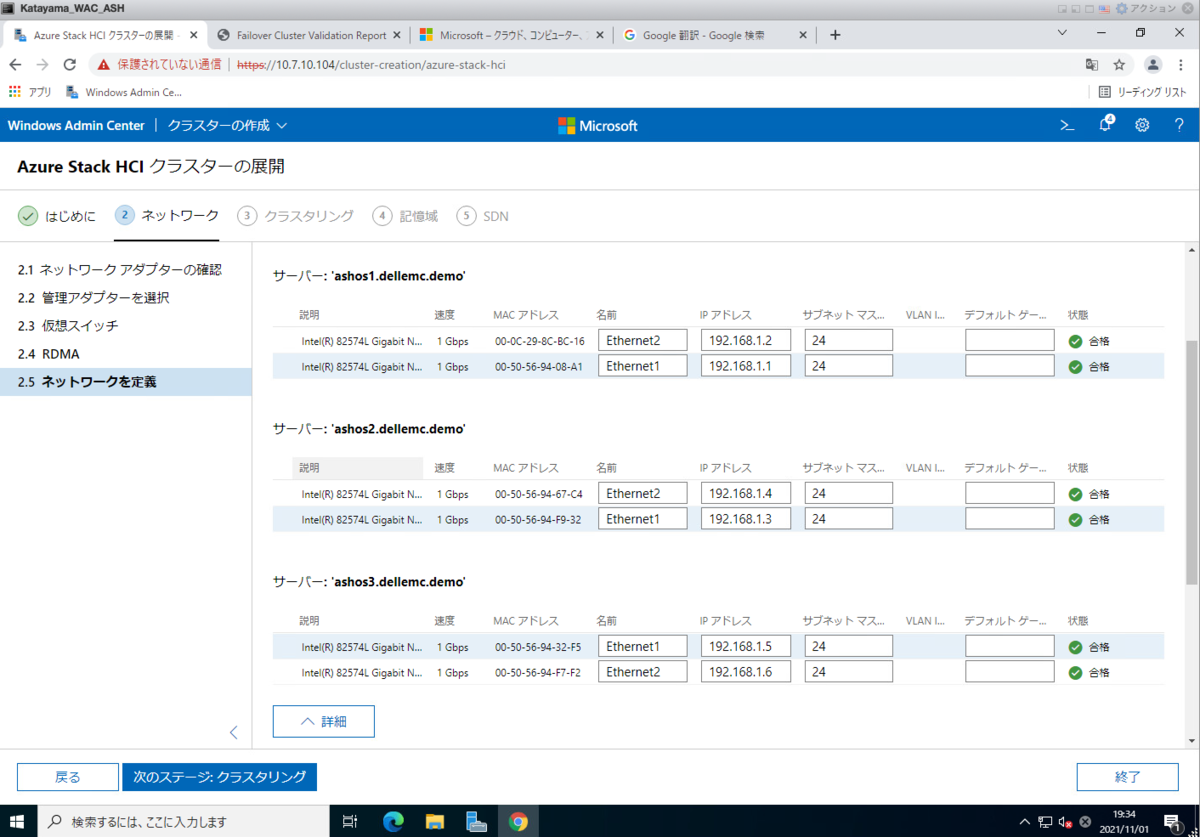The image size is (1200, 837).
Task: Click MAC address 00-0C-29-8C-BC-16
Action: pos(540,341)
